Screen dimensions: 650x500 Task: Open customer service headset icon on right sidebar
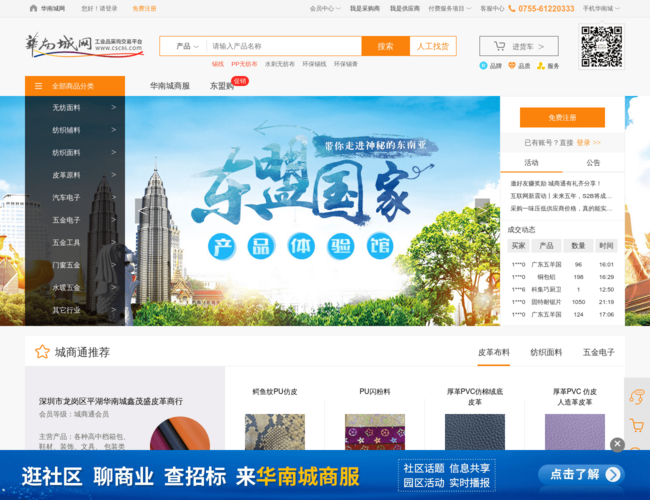point(637,396)
